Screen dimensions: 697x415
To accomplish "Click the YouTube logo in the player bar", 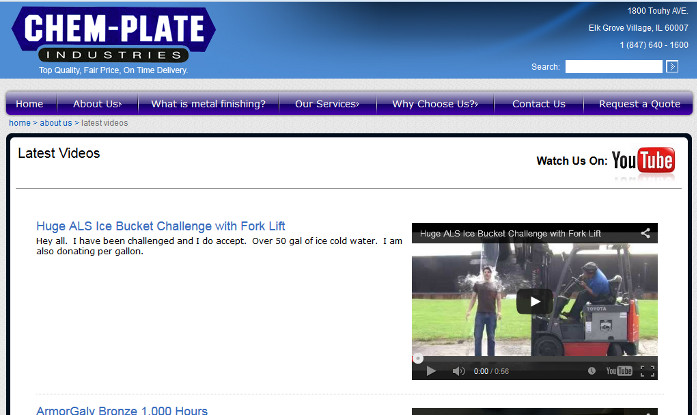I will [x=619, y=371].
